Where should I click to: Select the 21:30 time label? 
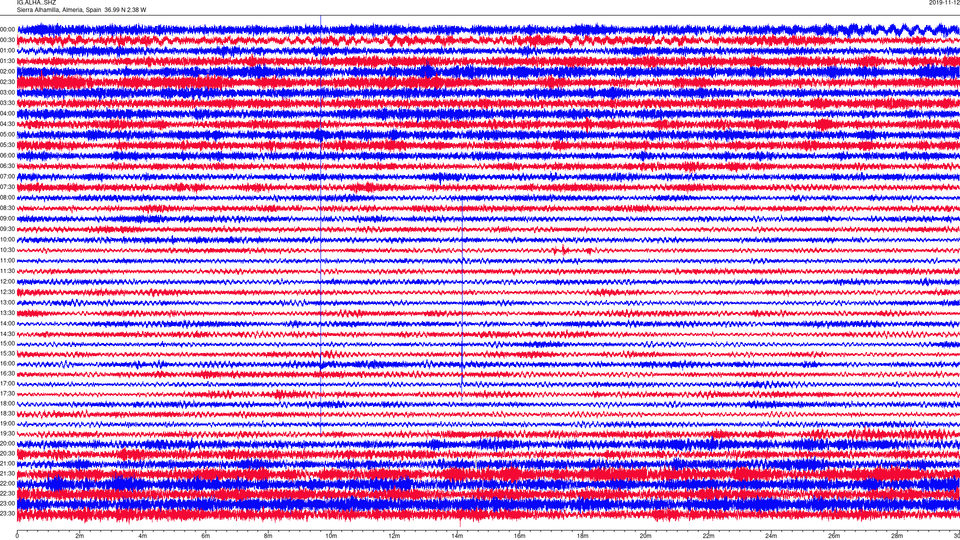8,474
